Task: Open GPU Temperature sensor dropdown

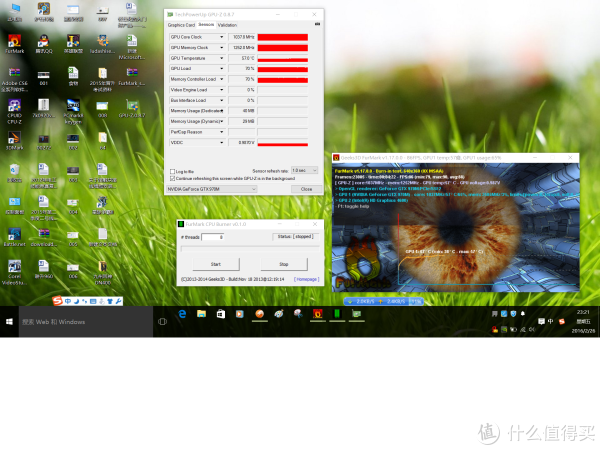Action: click(222, 58)
